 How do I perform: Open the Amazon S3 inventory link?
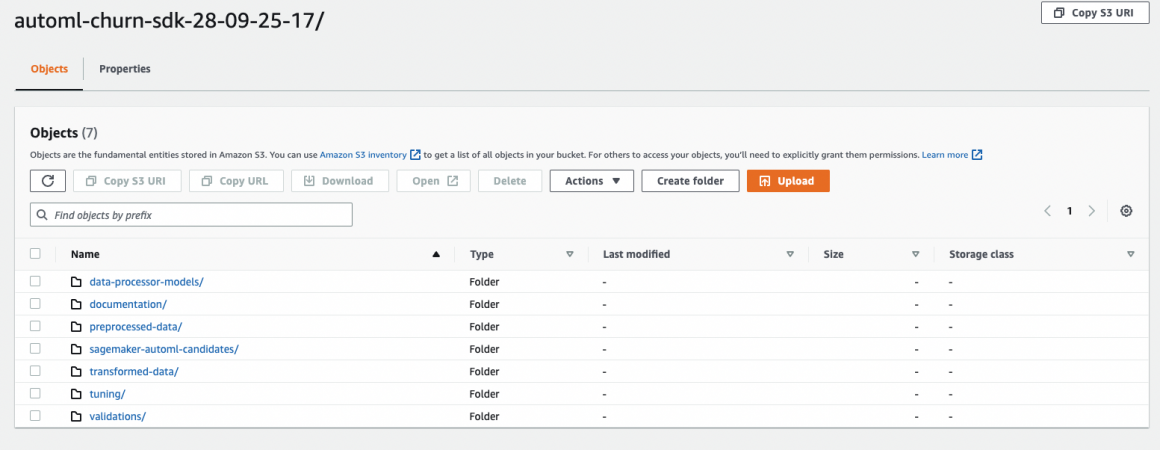click(x=363, y=155)
